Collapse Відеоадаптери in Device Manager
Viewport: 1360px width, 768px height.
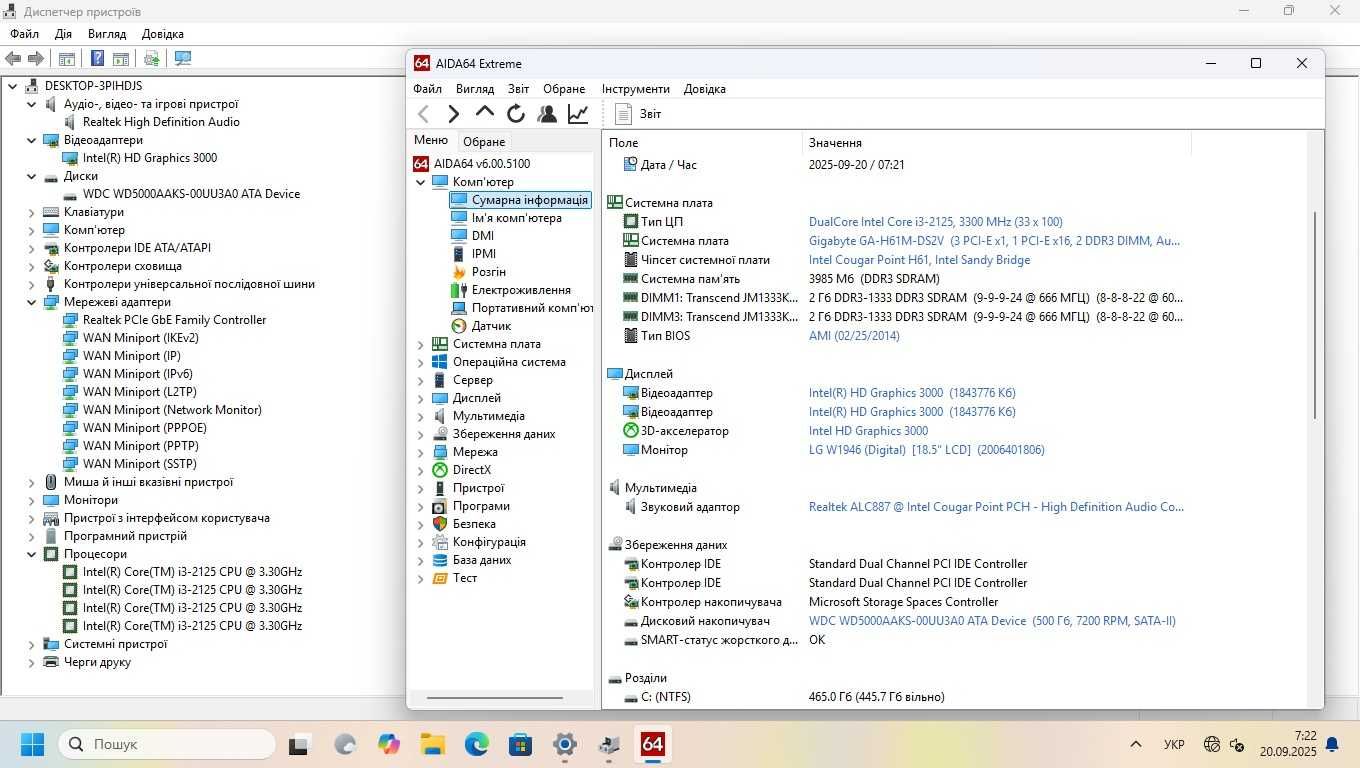tap(31, 140)
